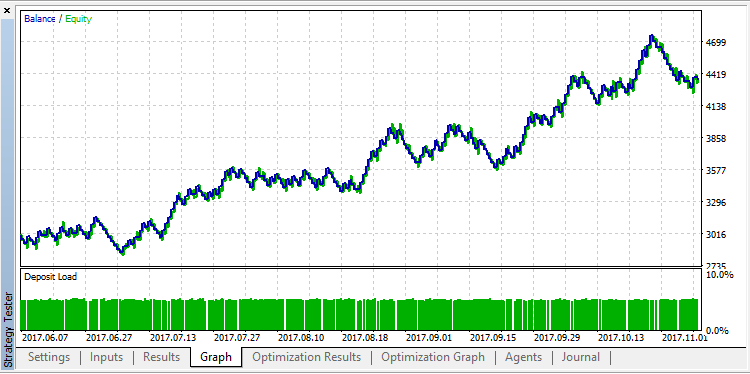Click the 2017.06.27 date label
Image resolution: width=750 pixels, height=374 pixels.
109,338
